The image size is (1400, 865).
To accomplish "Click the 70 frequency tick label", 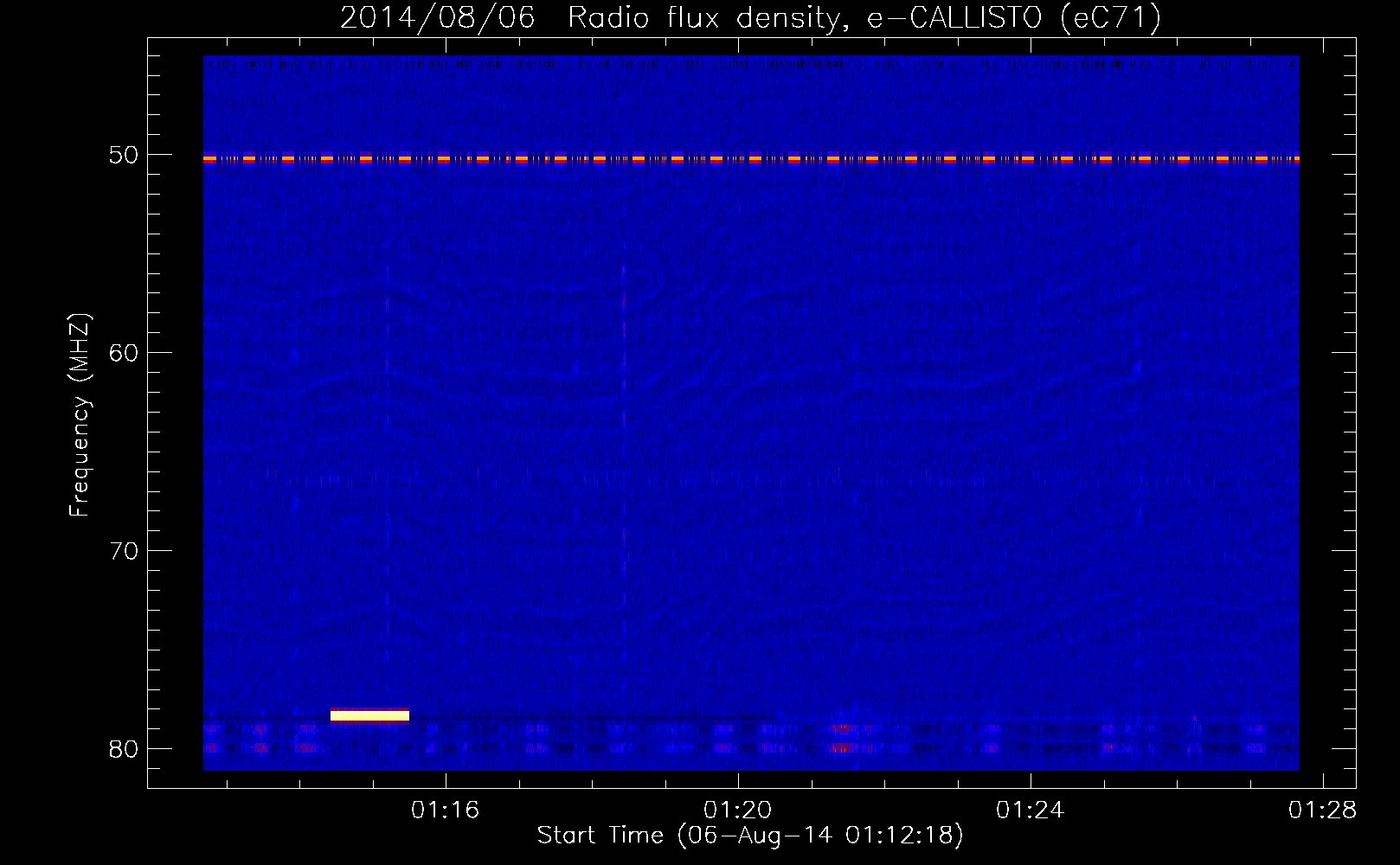I will point(124,551).
